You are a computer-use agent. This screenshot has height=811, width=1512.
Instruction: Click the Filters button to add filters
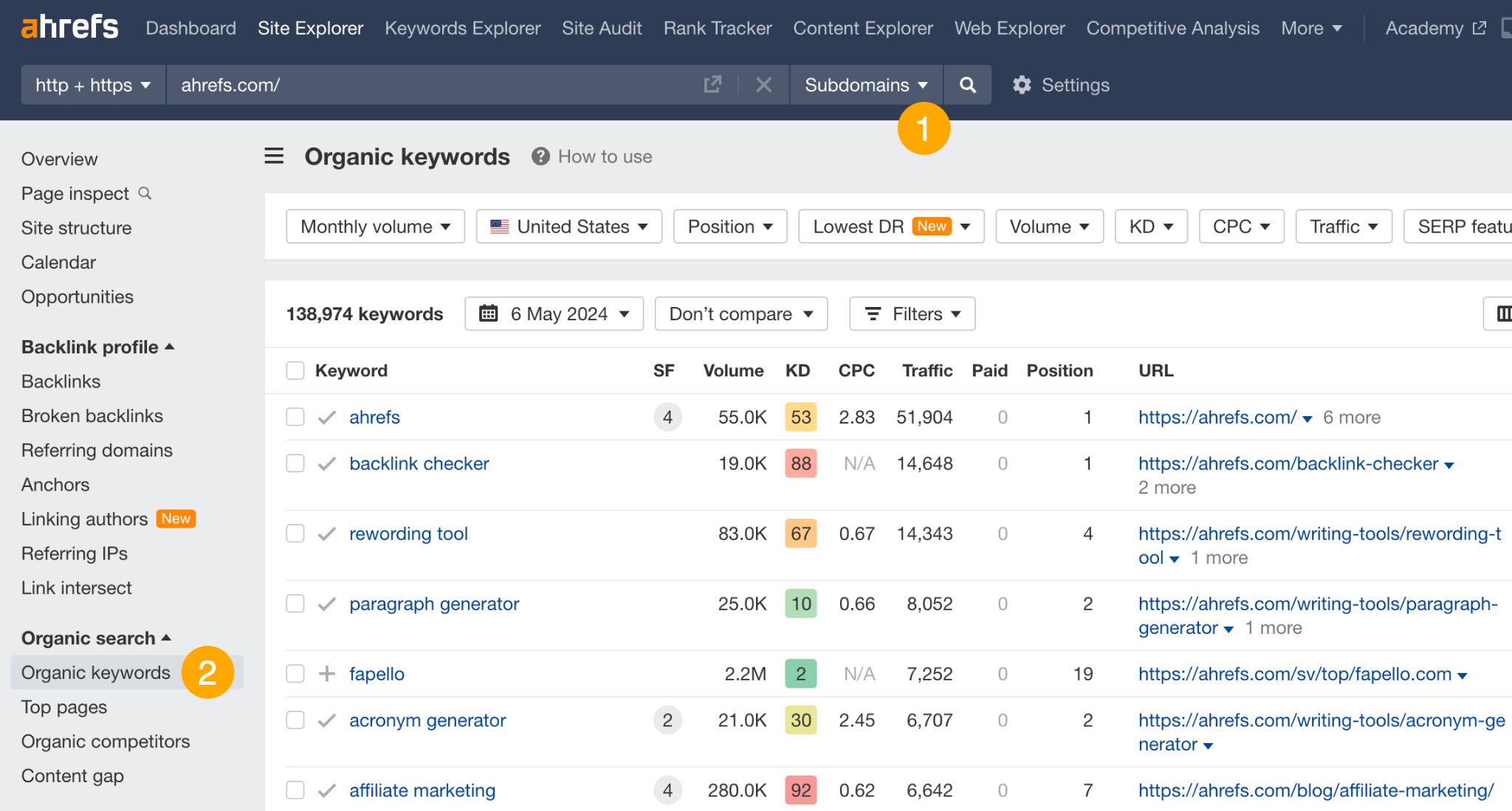pos(911,313)
